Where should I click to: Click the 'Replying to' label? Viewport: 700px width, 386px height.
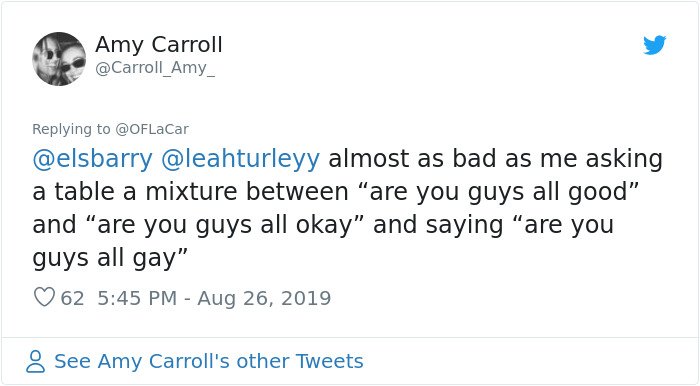click(x=71, y=129)
